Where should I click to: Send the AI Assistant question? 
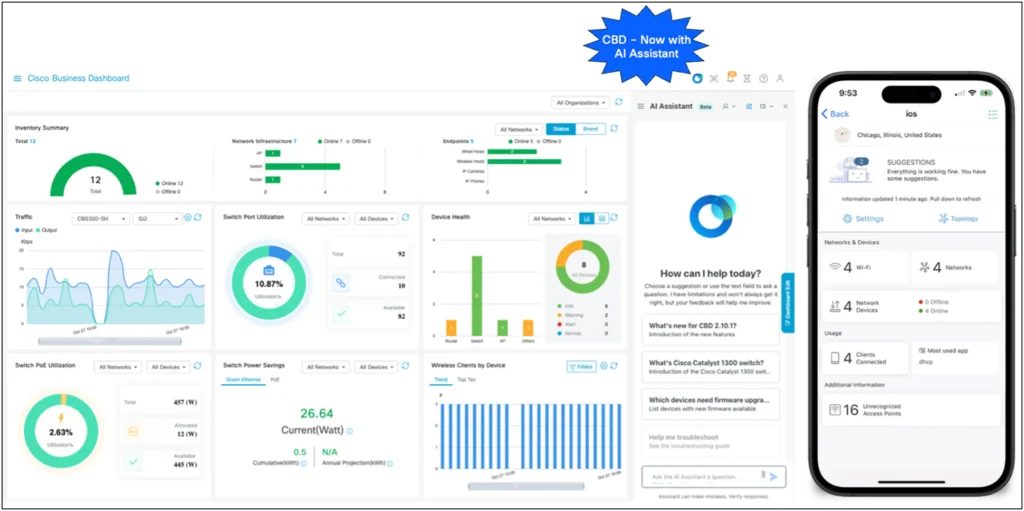pos(774,477)
